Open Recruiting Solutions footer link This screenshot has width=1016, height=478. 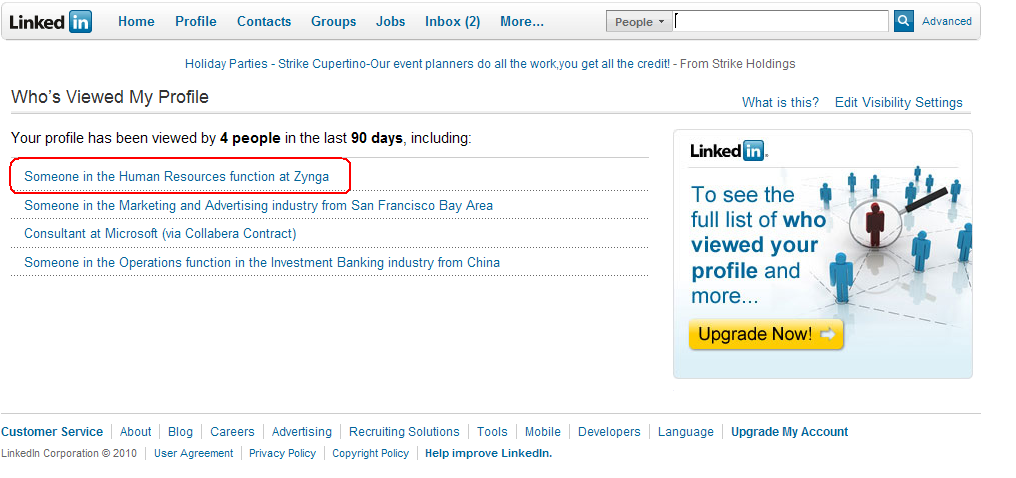pos(404,432)
